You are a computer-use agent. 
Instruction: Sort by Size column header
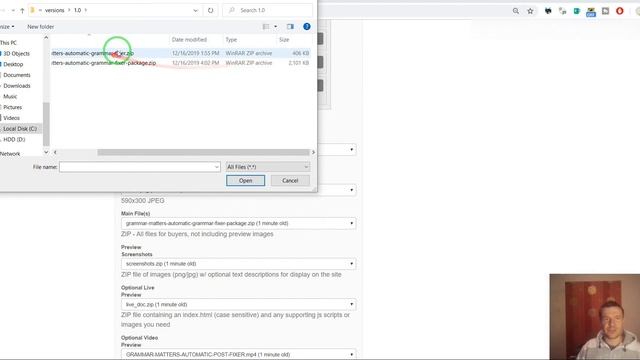(x=284, y=40)
